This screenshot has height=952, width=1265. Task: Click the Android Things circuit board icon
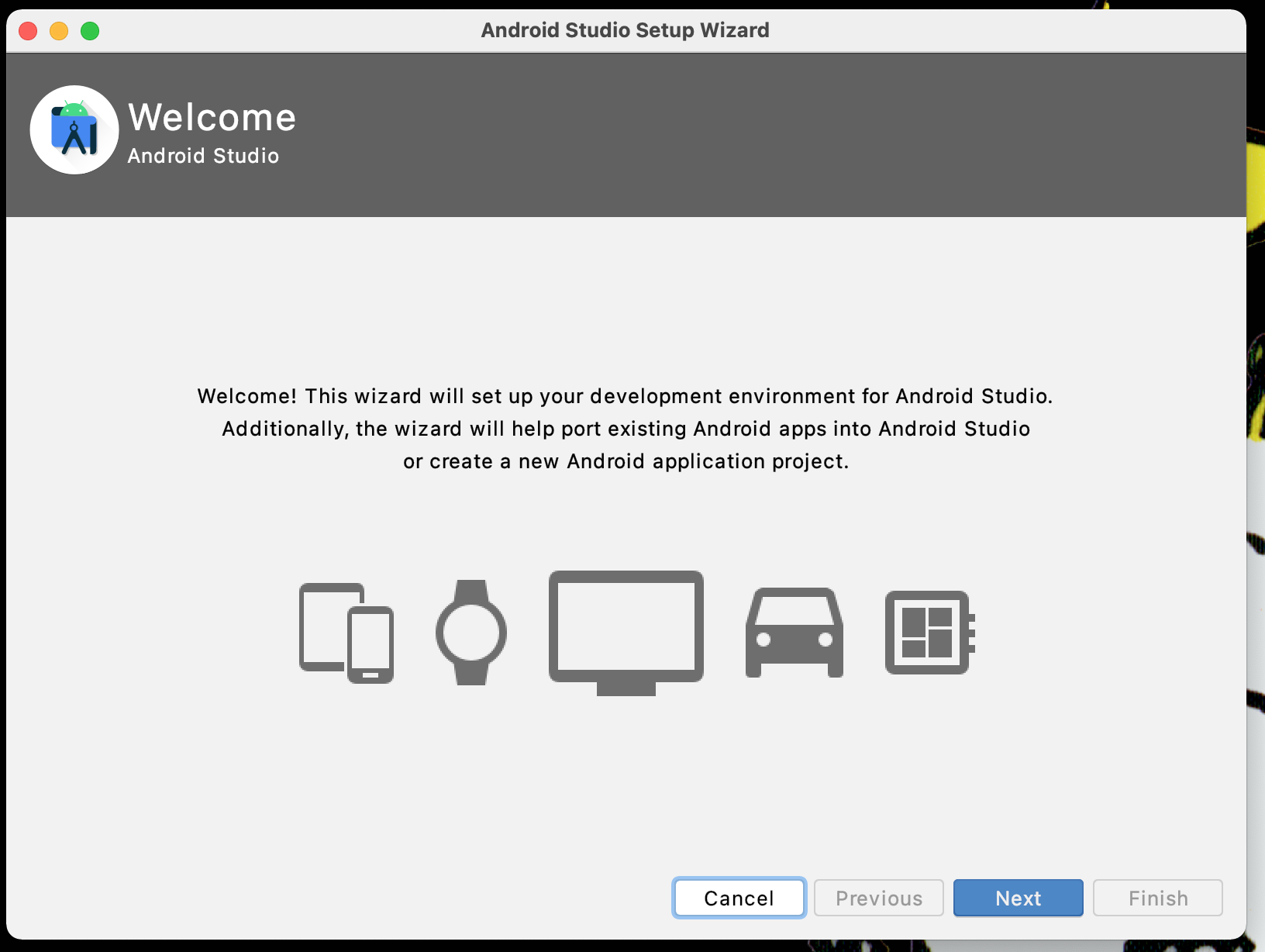point(929,632)
